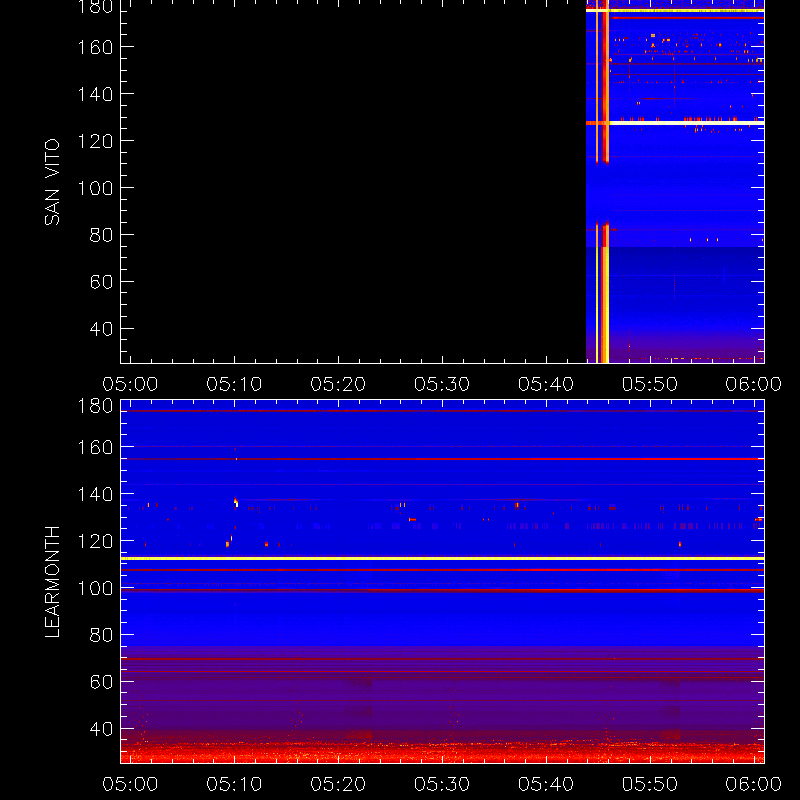Click 05:30 under the San Vito plot
The image size is (800, 800).
point(442,384)
